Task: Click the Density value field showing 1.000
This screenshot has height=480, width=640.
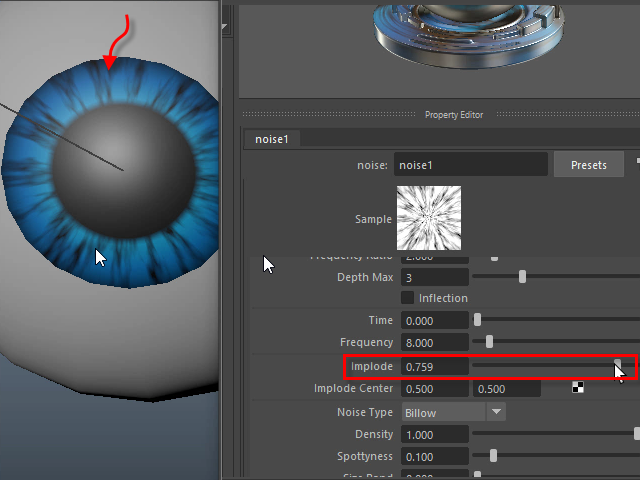Action: coord(434,435)
